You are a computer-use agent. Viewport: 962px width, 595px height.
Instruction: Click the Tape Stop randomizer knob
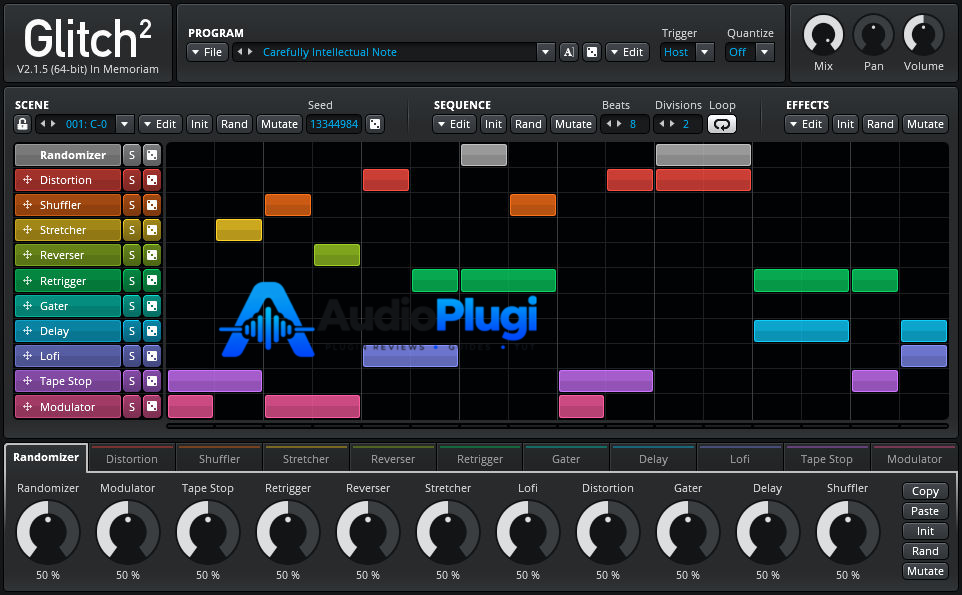pos(207,532)
